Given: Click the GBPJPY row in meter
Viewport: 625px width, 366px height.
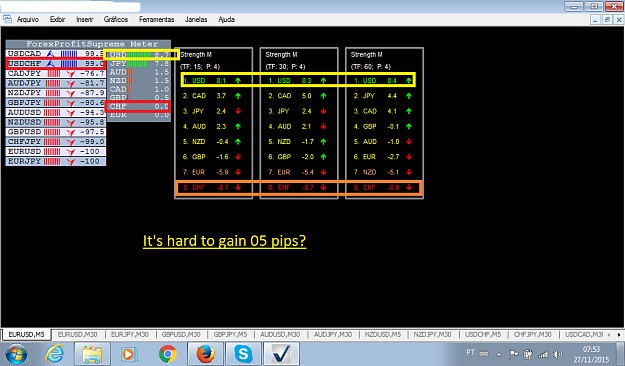Looking at the screenshot, I should click(56, 102).
